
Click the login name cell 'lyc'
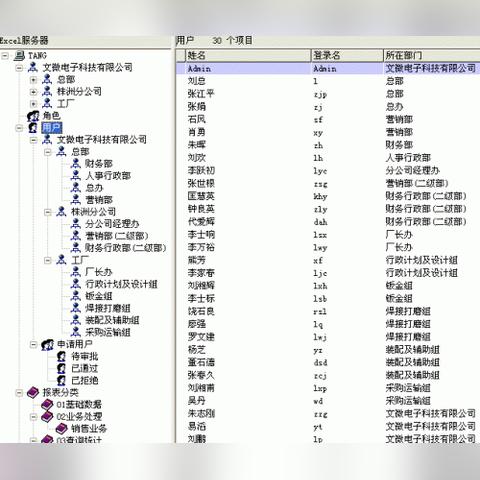coord(320,171)
